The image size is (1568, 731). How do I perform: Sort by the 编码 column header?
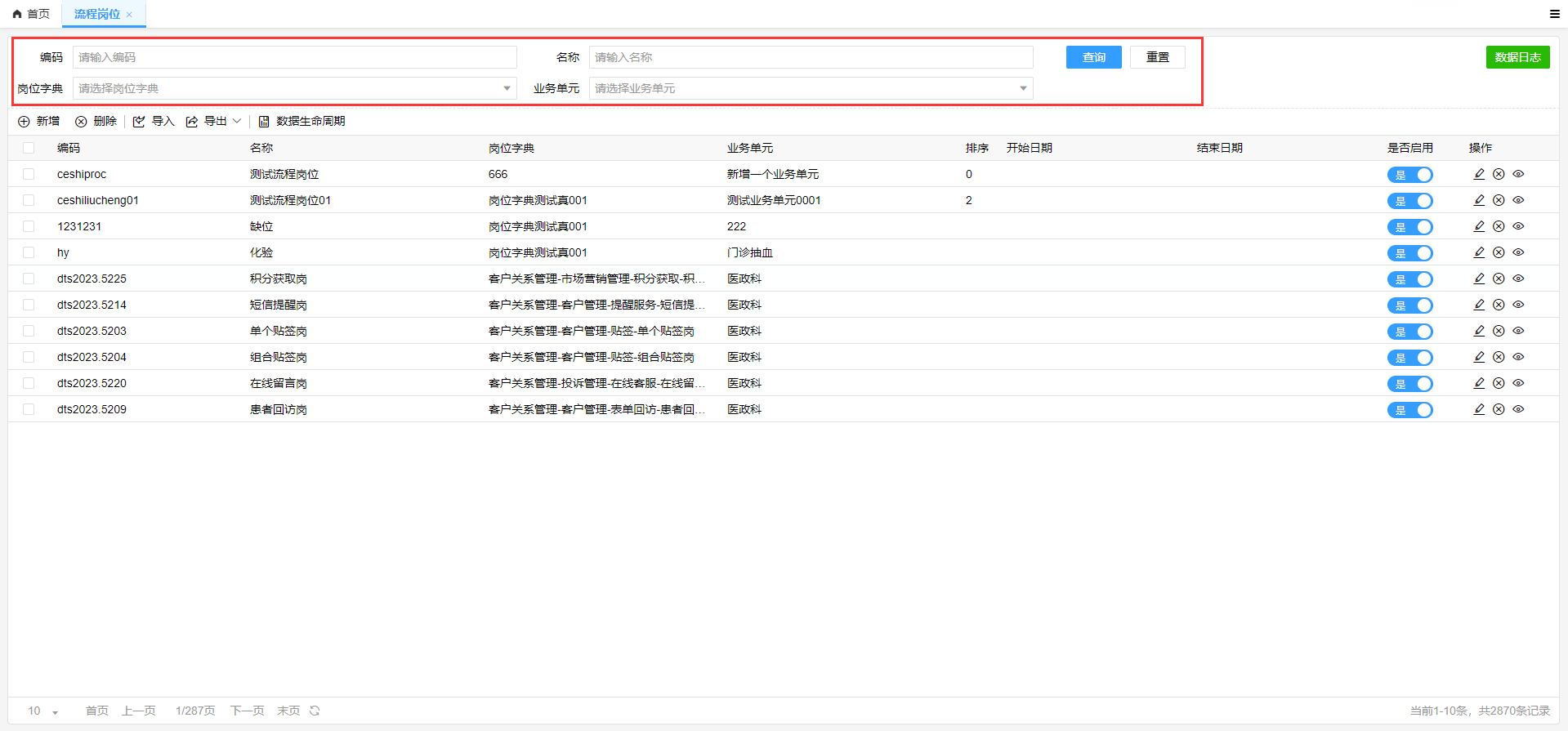coord(69,148)
